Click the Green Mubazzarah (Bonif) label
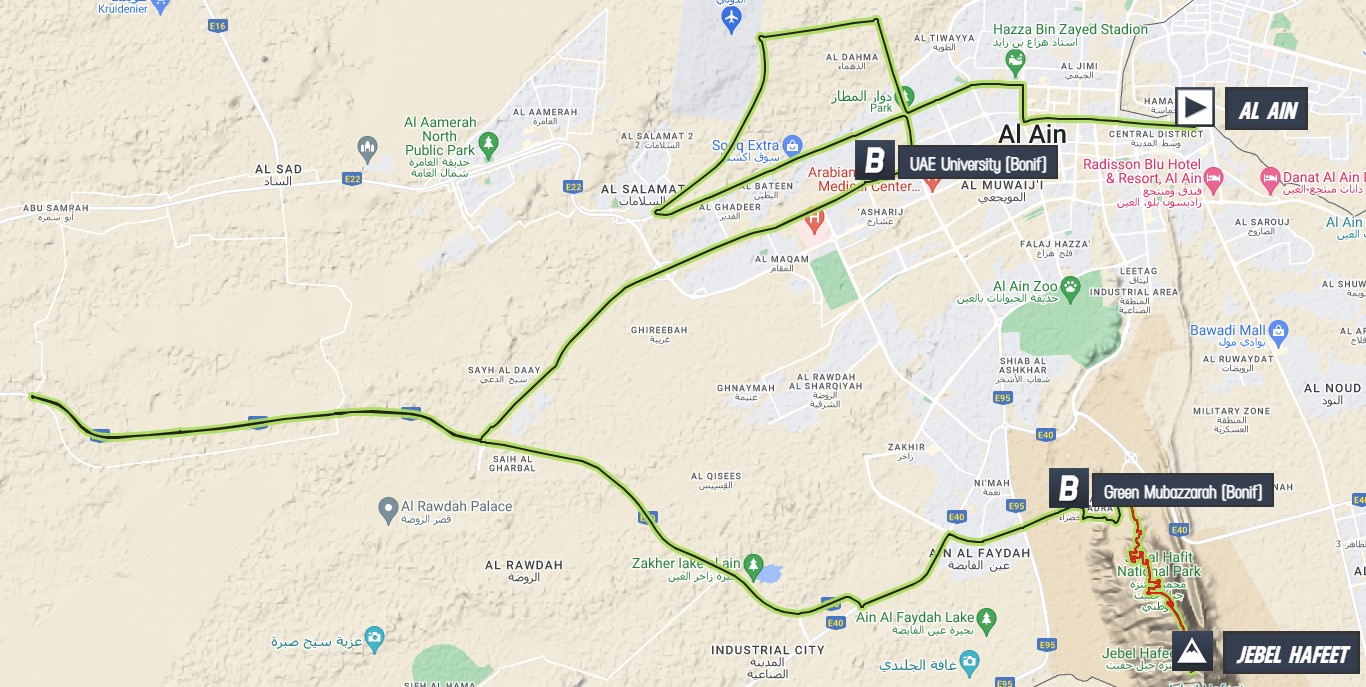Viewport: 1366px width, 687px height. point(1182,490)
